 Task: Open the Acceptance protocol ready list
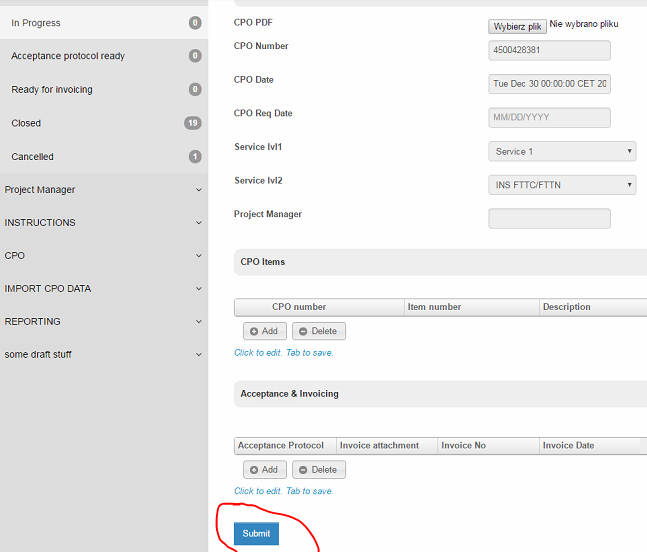pos(102,56)
